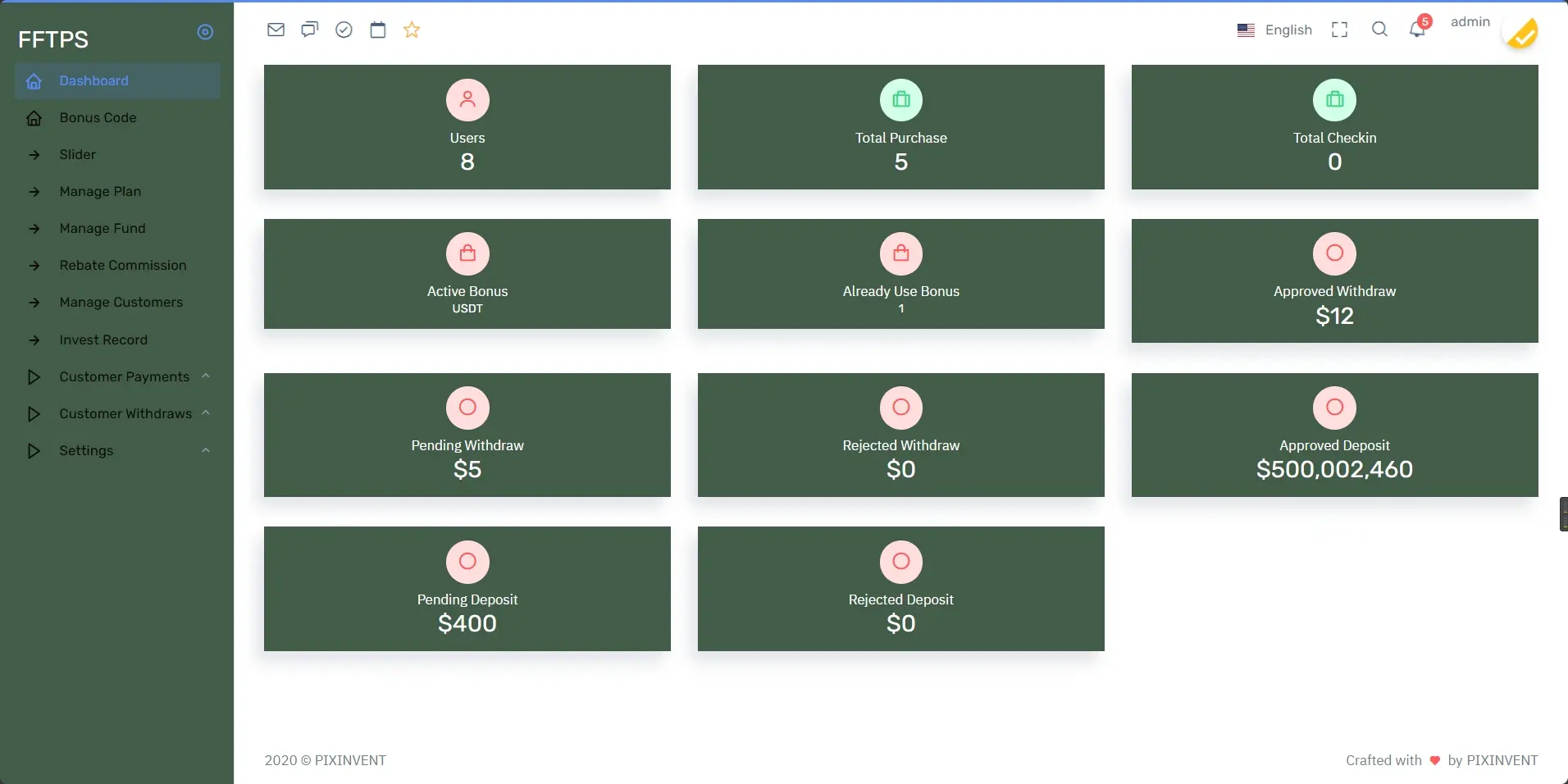1568x784 pixels.
Task: Open the chat messages icon
Action: (x=309, y=30)
